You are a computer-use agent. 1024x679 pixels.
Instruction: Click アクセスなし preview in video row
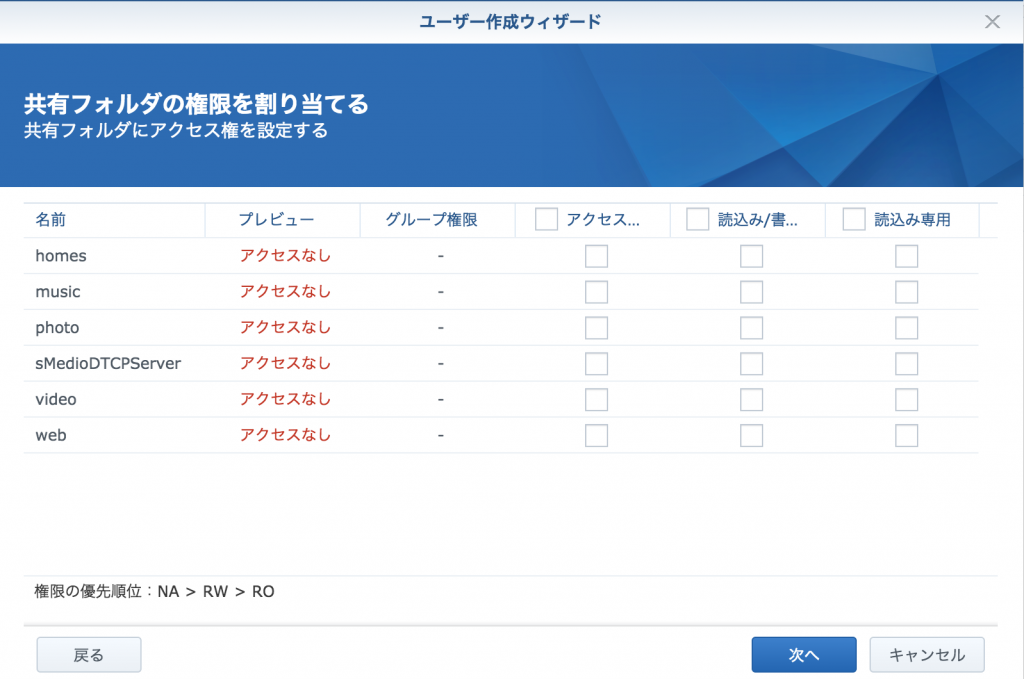tap(285, 400)
